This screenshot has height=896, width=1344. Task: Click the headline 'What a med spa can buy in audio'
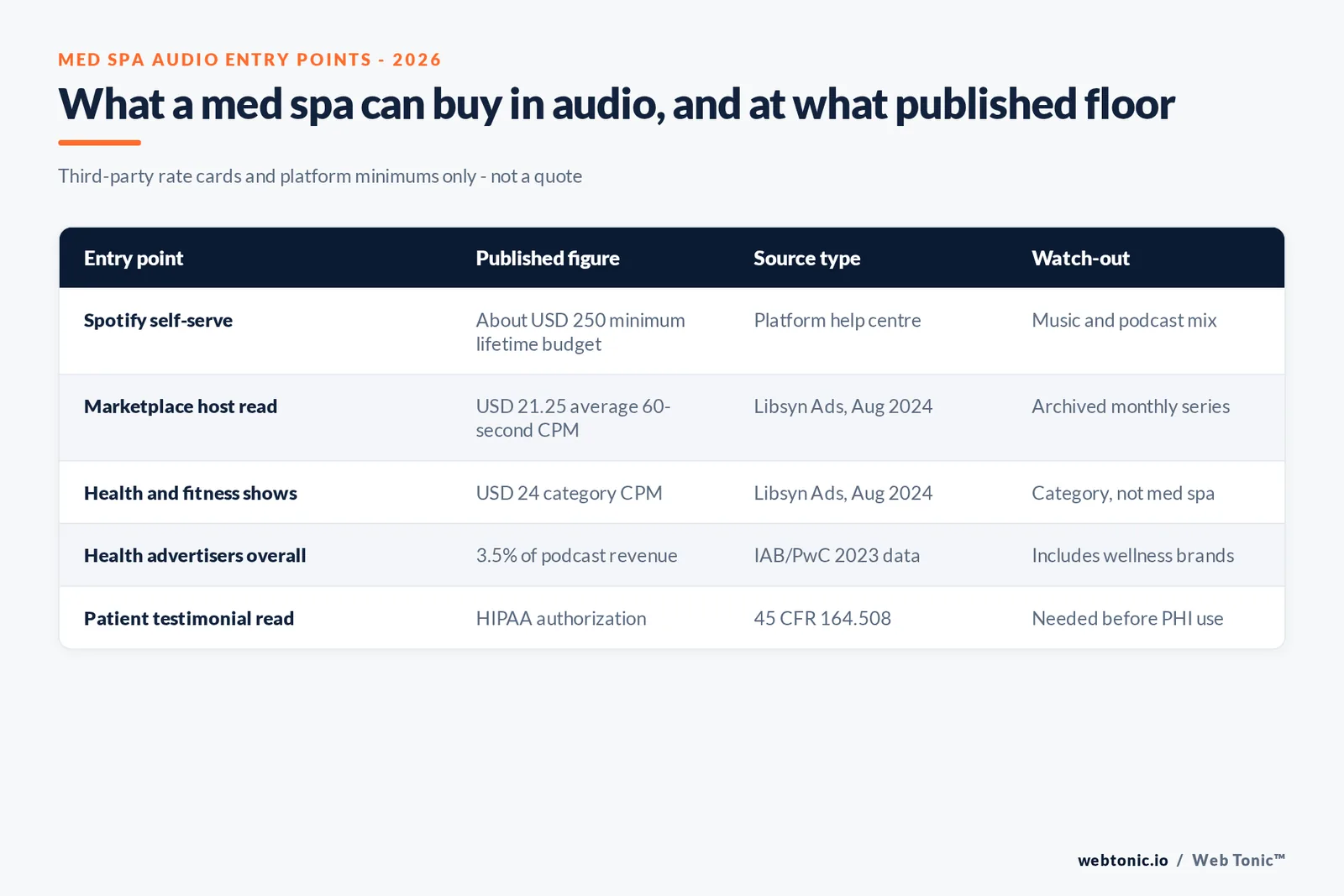[x=362, y=105]
